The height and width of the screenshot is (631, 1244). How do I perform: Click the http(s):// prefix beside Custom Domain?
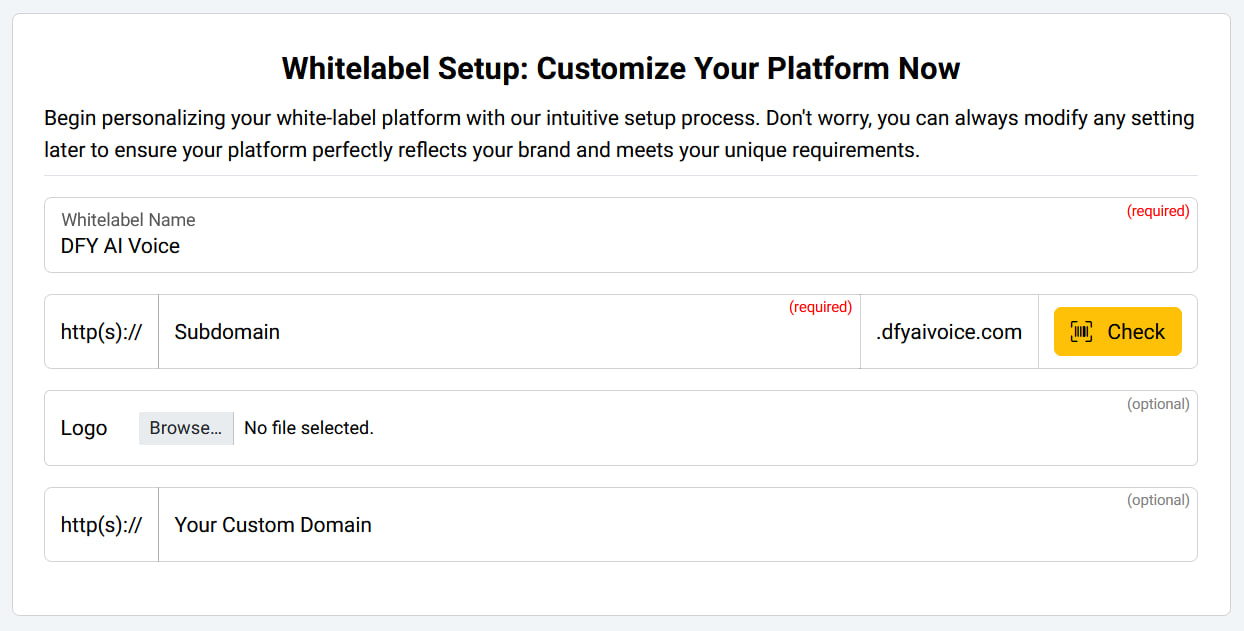(99, 524)
